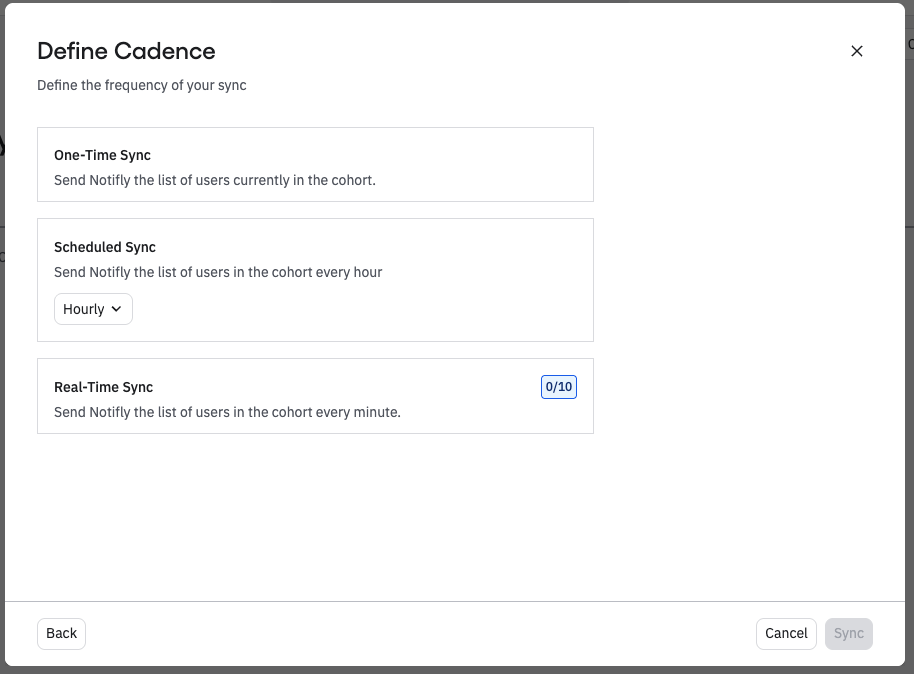Click the Real-Time Sync title label
This screenshot has height=674, width=914.
point(103,387)
